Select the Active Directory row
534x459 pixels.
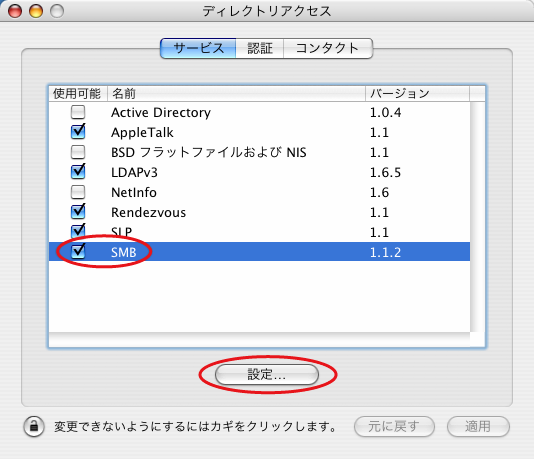click(x=260, y=112)
